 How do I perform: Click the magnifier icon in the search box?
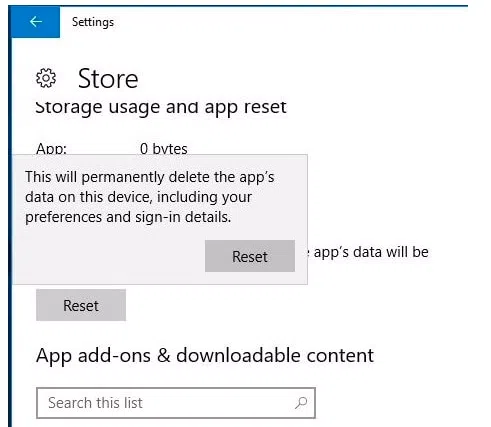(x=301, y=403)
